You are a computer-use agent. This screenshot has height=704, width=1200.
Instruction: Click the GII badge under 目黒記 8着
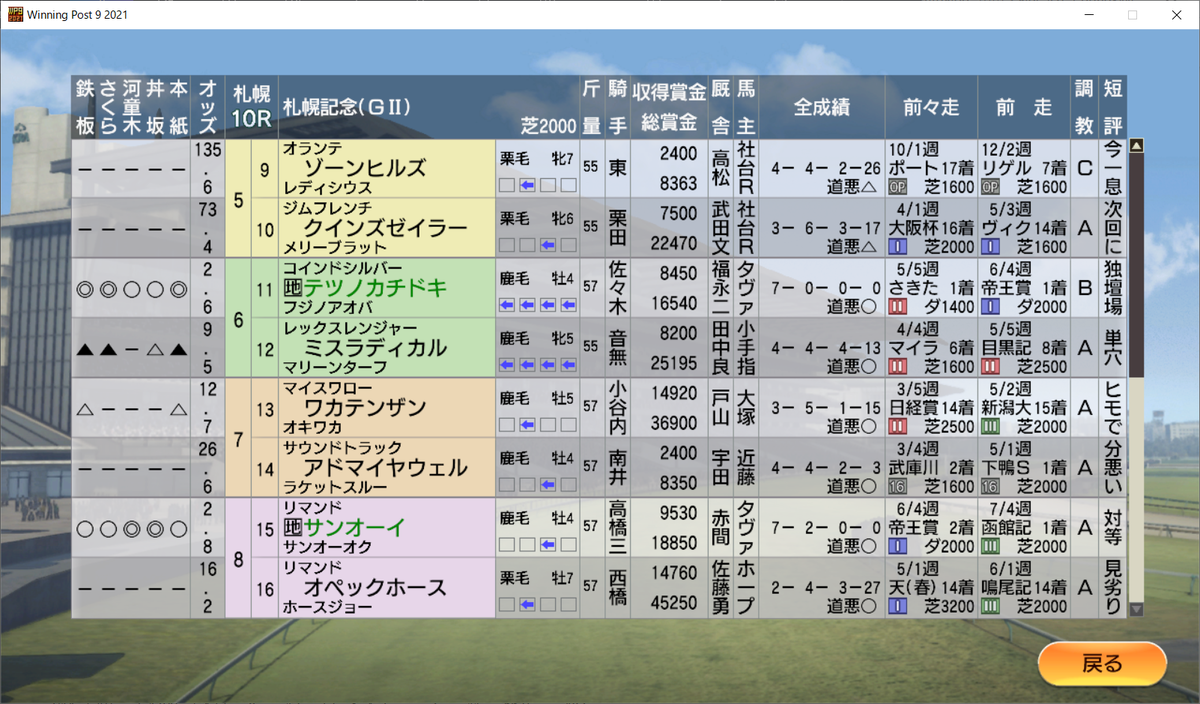coord(990,367)
